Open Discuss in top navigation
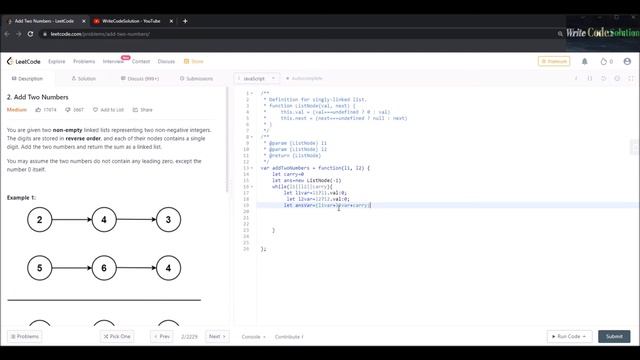This screenshot has width=640, height=360. [x=166, y=61]
